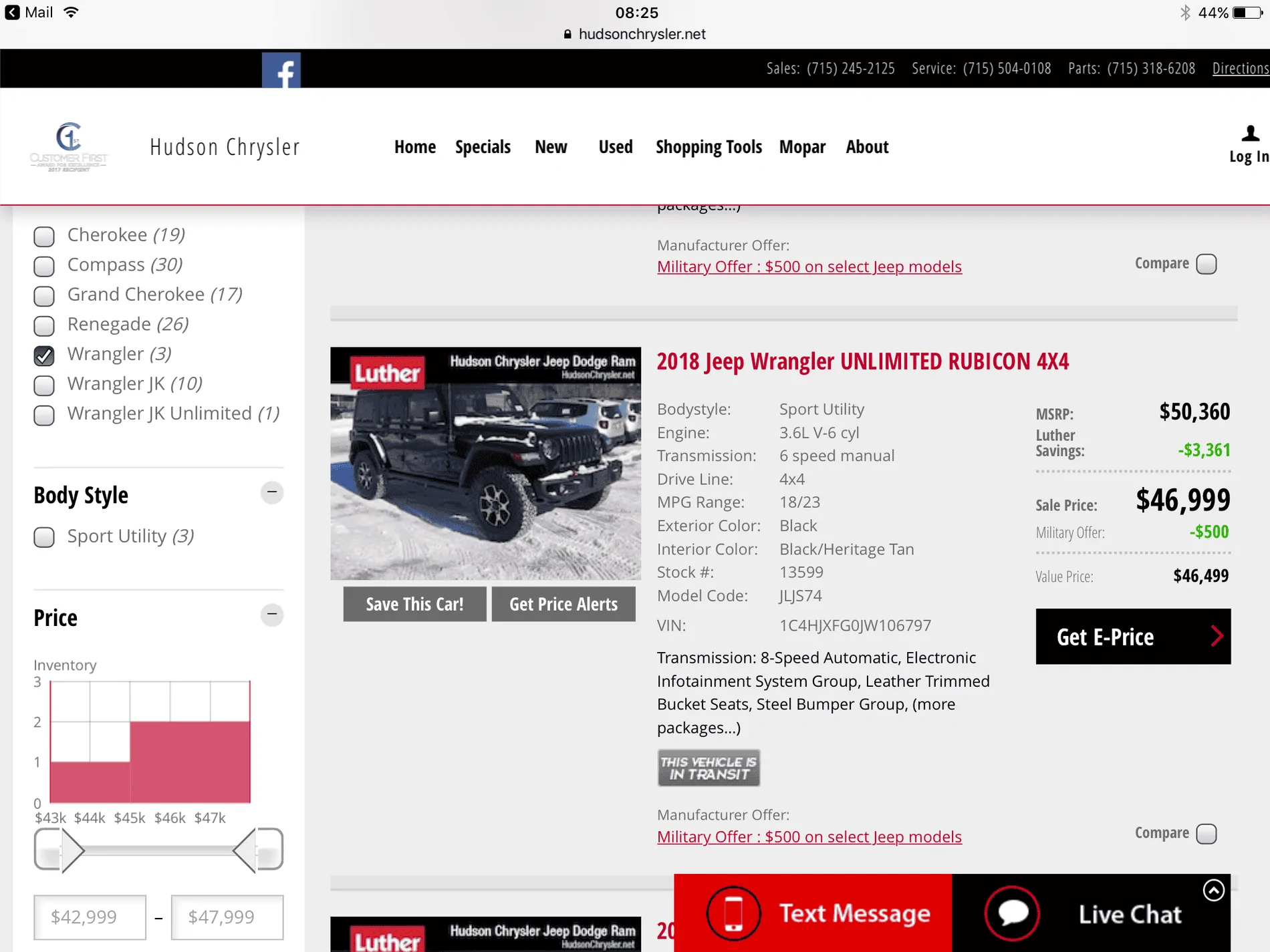
Task: Tap the hudsonchrysler.net address bar
Action: tap(635, 34)
